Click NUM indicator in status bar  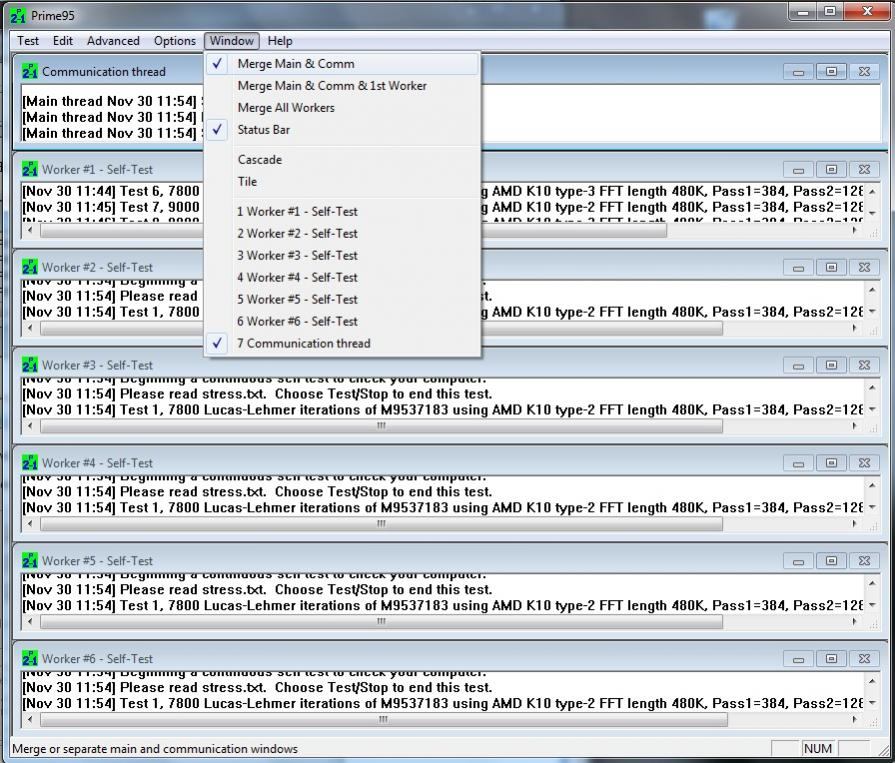tap(818, 749)
